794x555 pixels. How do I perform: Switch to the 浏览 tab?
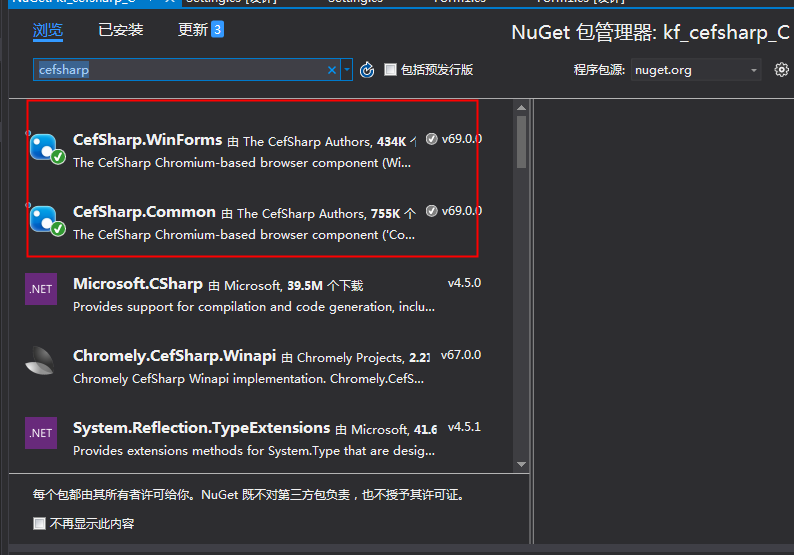pos(48,30)
